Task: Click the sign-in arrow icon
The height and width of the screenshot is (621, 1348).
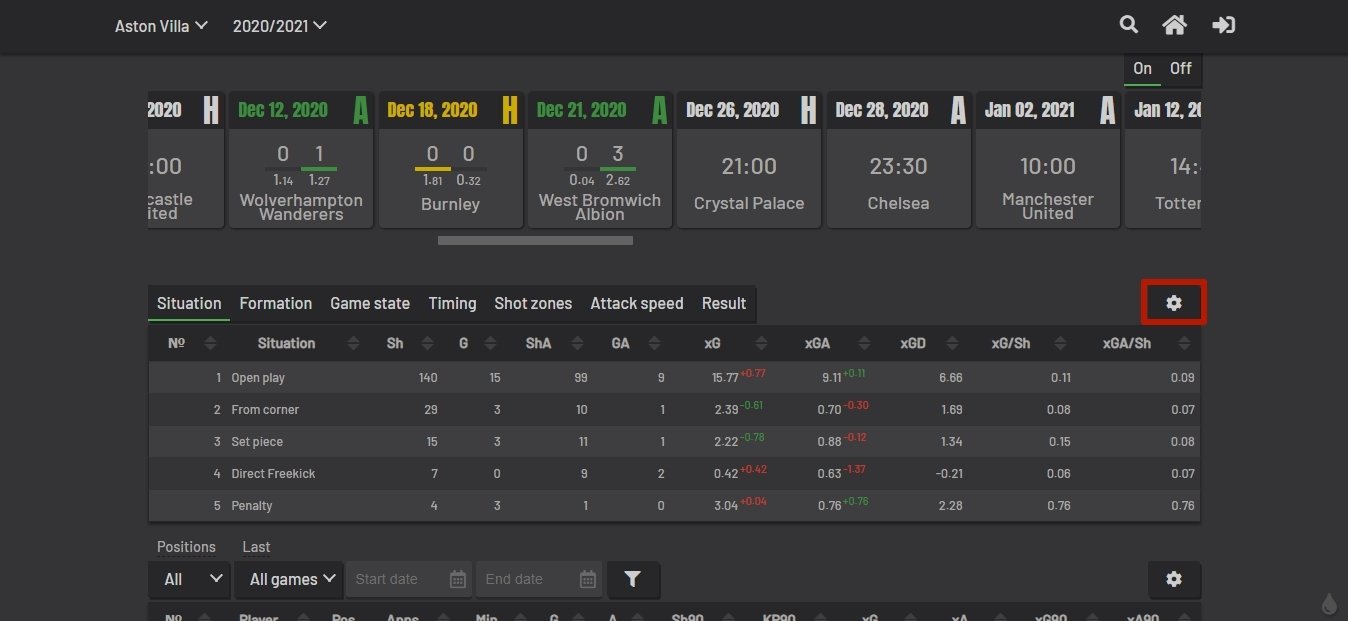Action: coord(1223,25)
